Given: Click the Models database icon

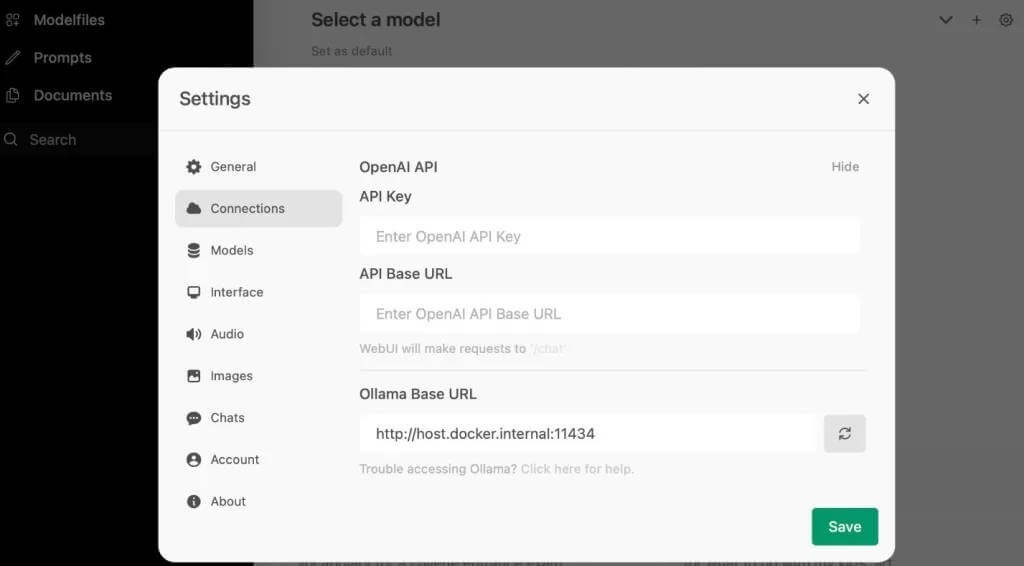Looking at the screenshot, I should coord(194,251).
